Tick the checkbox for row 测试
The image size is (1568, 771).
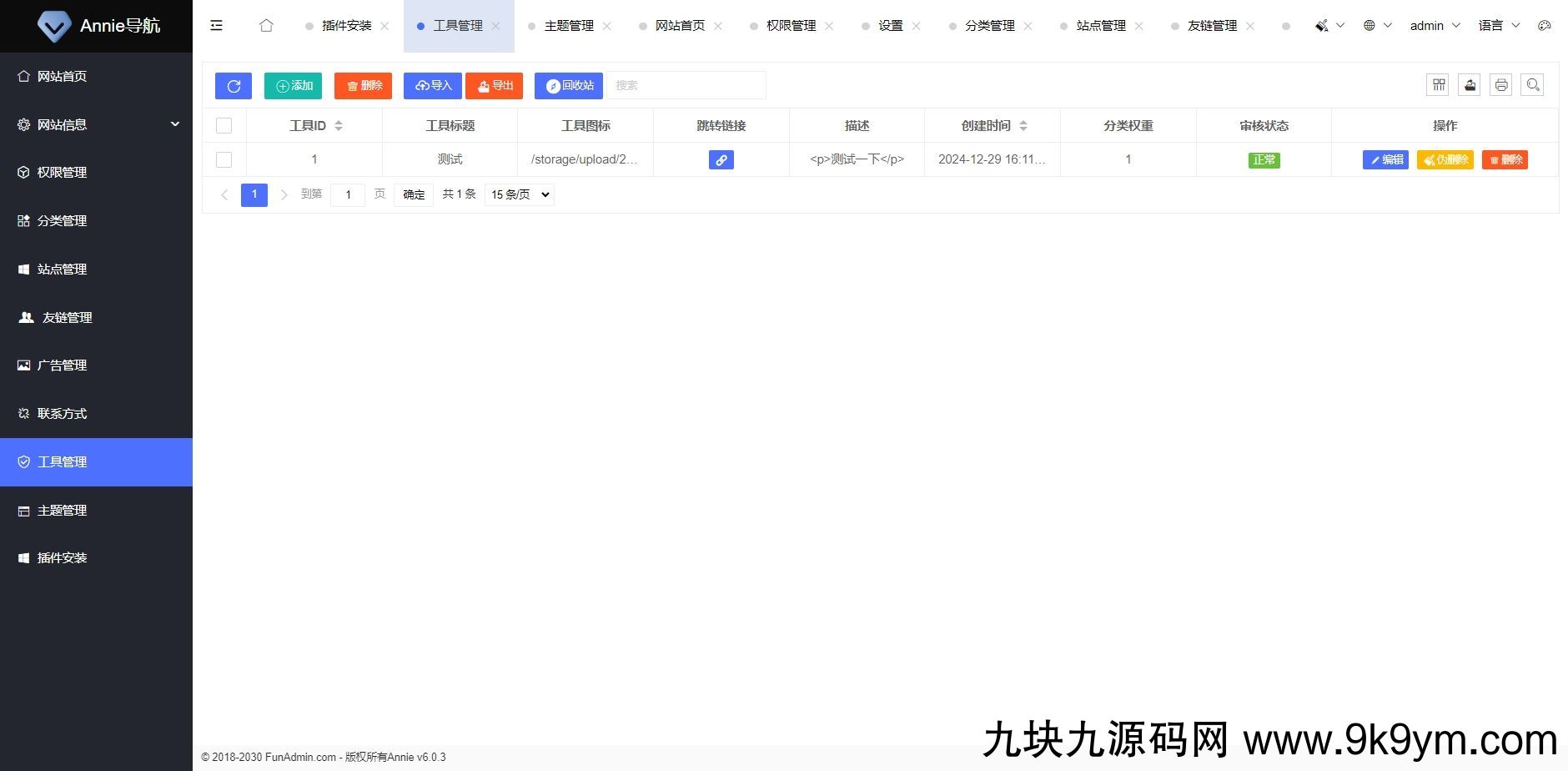pos(224,159)
